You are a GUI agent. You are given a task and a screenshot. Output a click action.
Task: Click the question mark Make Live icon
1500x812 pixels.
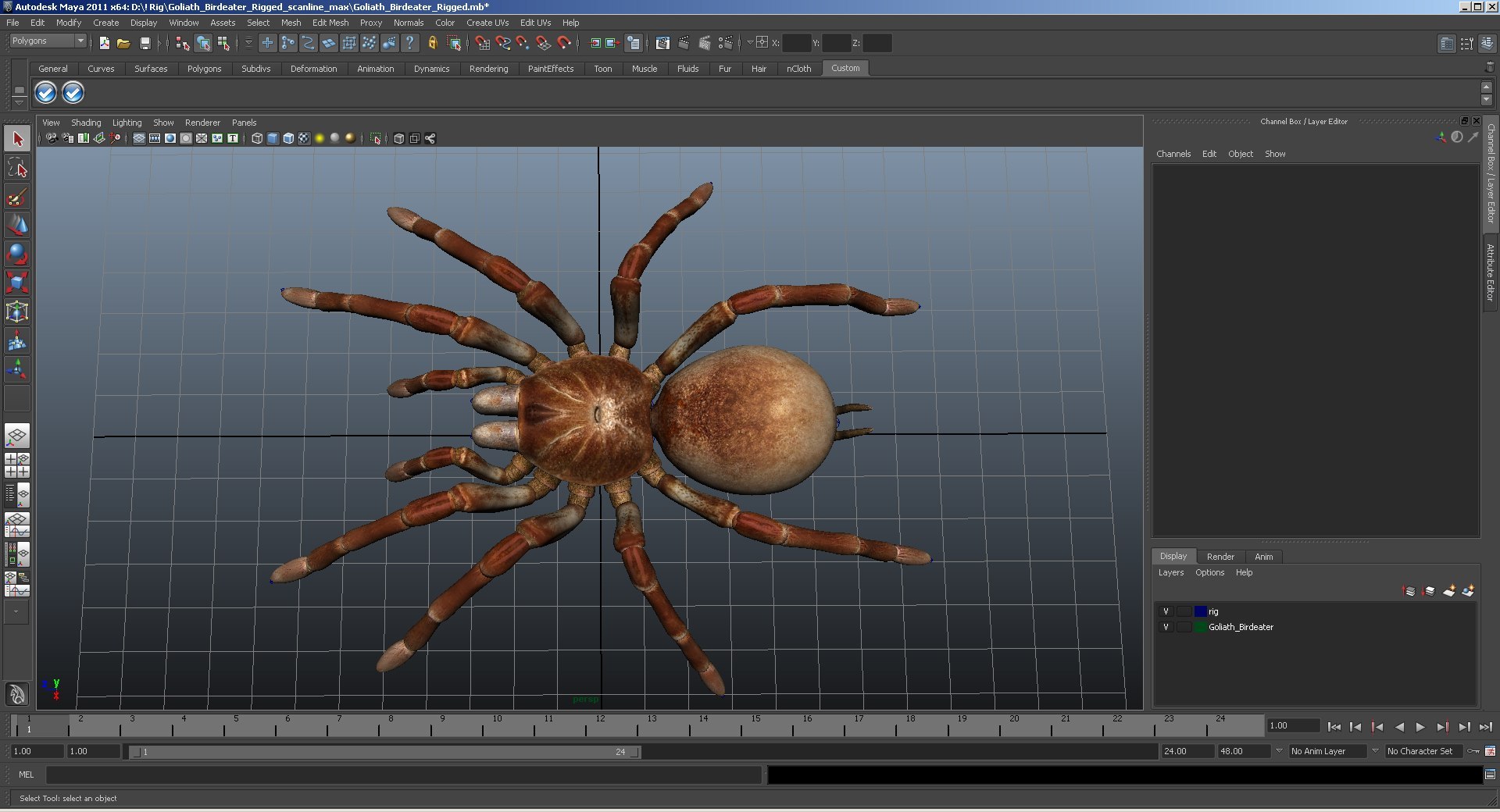(x=409, y=43)
